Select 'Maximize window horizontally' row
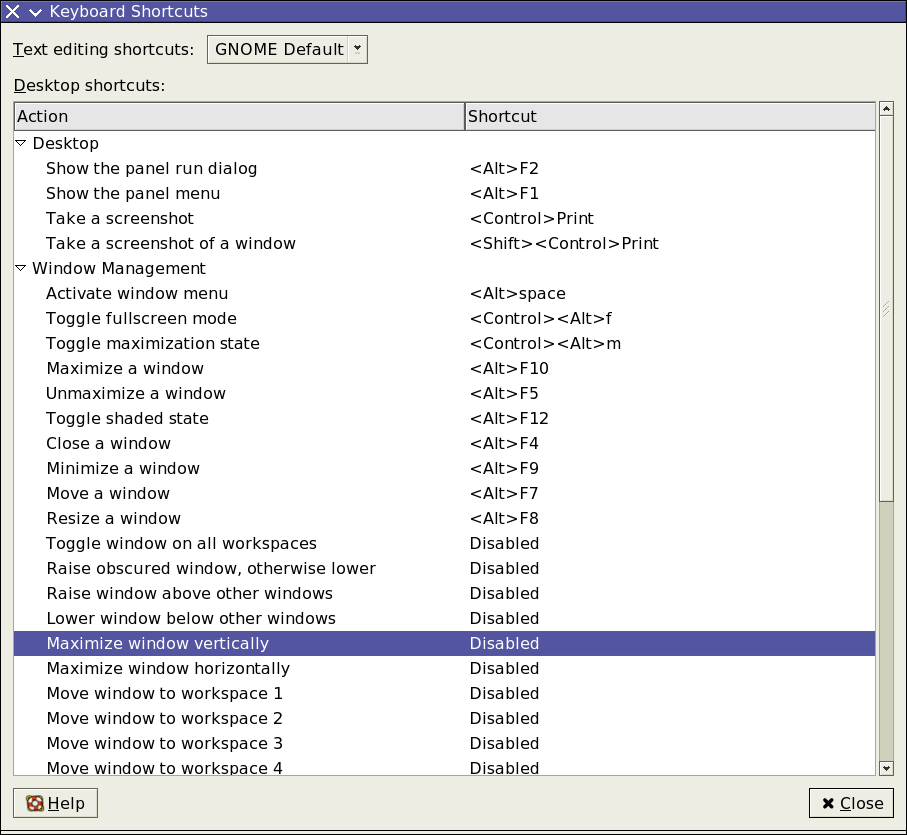 pyautogui.click(x=444, y=668)
